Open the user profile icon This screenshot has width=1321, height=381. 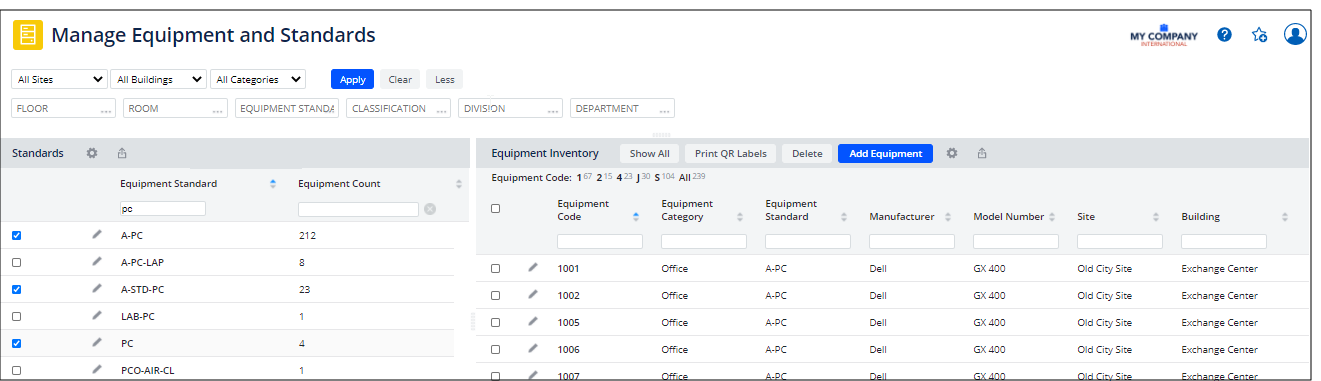1295,35
